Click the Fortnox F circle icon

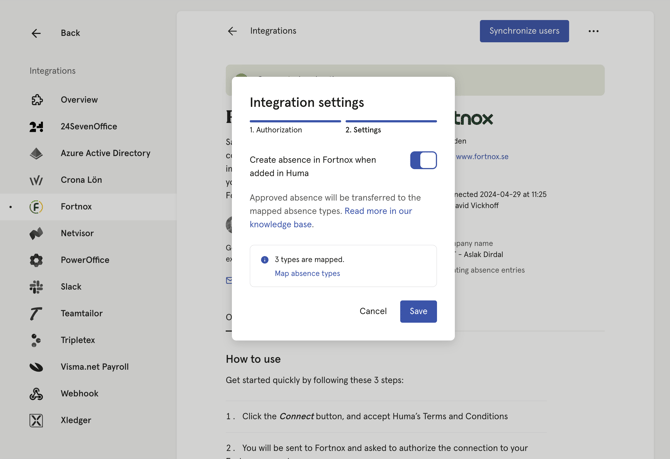click(x=36, y=207)
